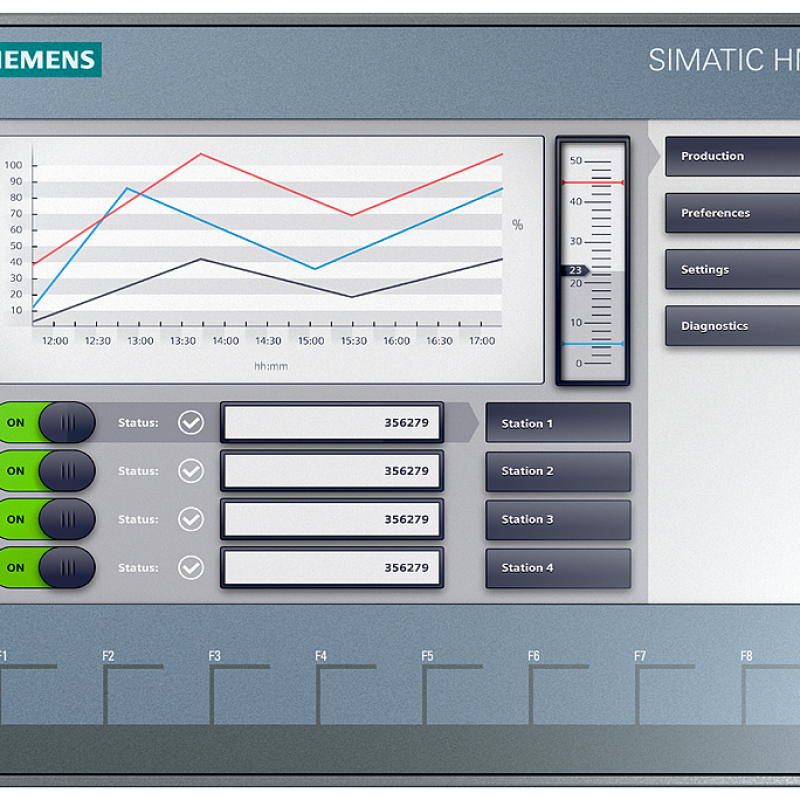This screenshot has width=800, height=800.
Task: Select the Diagnostics menu item
Action: tap(732, 326)
